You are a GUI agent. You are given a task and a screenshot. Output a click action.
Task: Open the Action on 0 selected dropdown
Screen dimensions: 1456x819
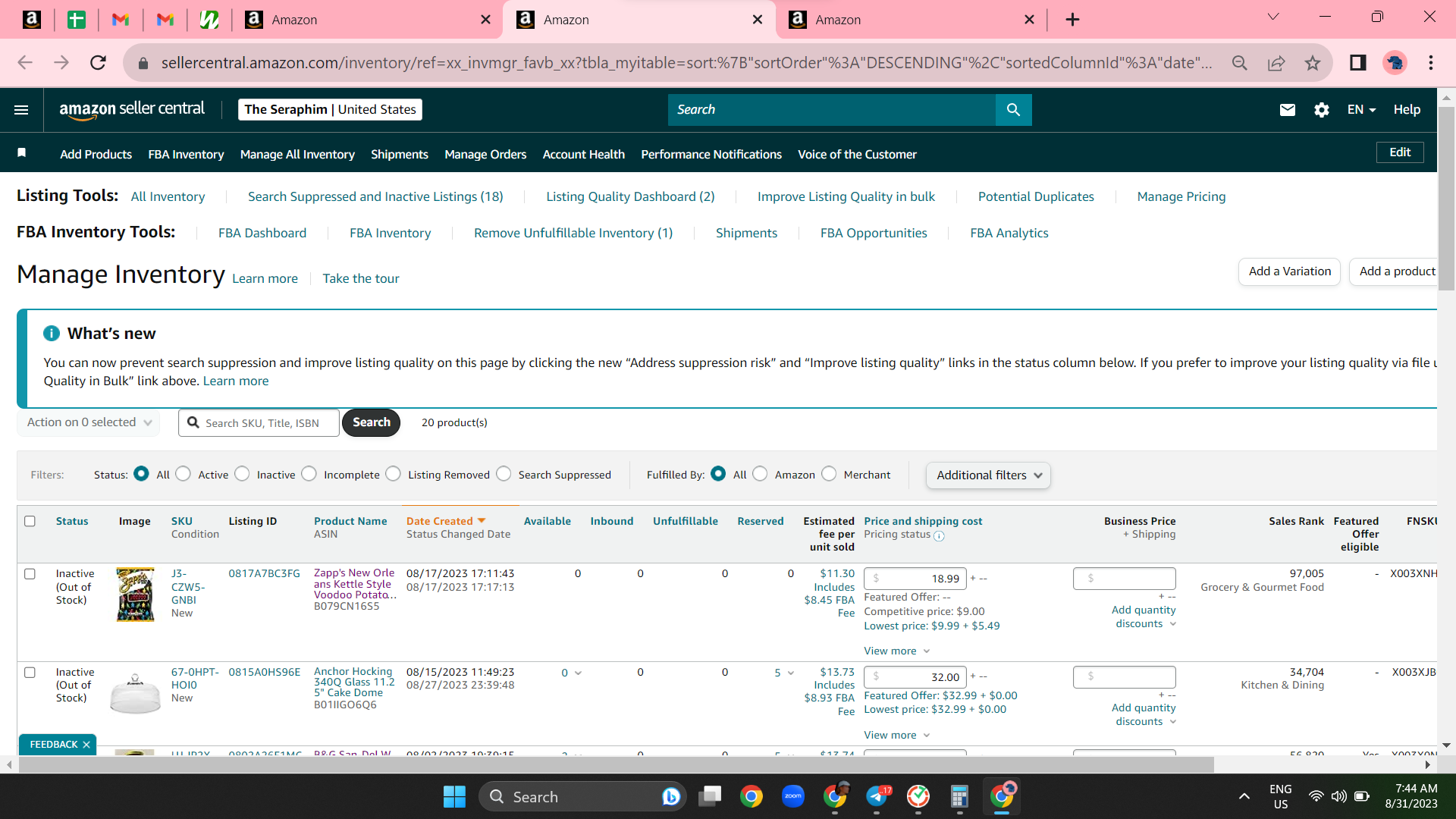[x=89, y=422]
